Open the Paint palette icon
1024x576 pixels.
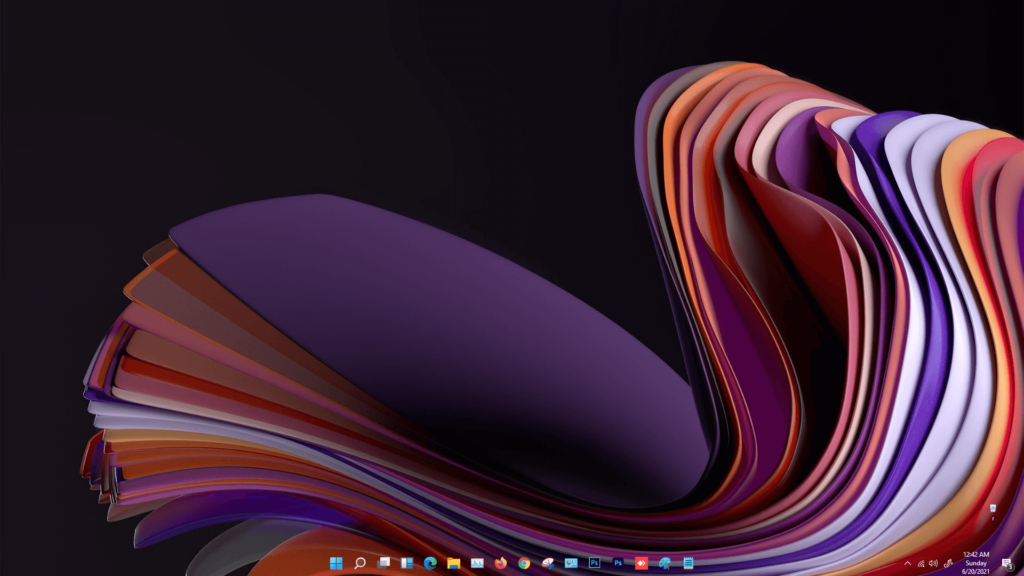pos(665,563)
